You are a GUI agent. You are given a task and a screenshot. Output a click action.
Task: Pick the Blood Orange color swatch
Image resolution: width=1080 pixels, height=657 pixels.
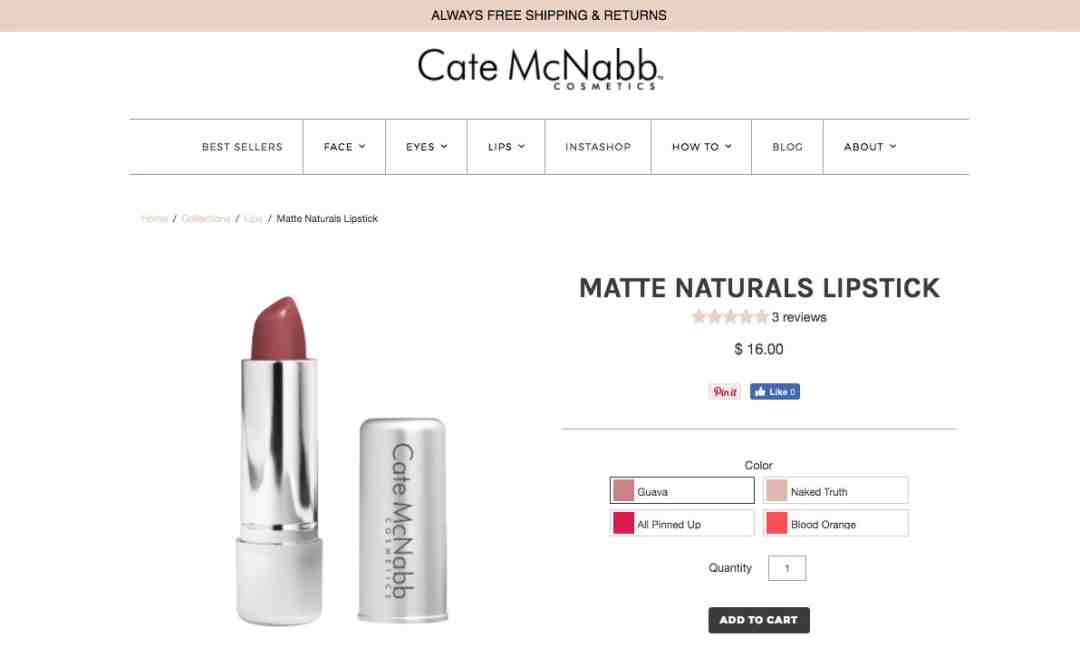pyautogui.click(x=835, y=523)
